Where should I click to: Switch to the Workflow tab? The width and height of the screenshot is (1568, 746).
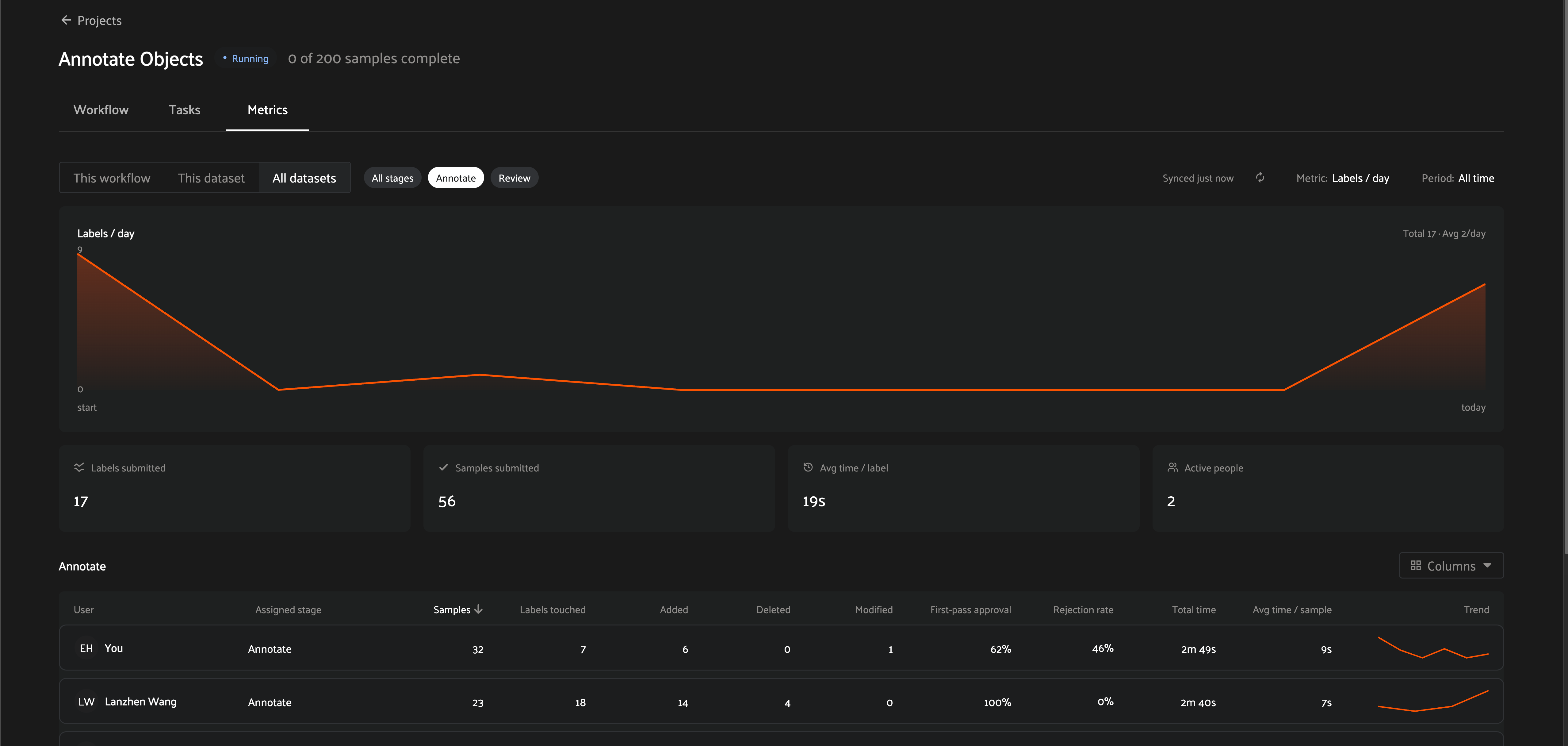(x=101, y=110)
